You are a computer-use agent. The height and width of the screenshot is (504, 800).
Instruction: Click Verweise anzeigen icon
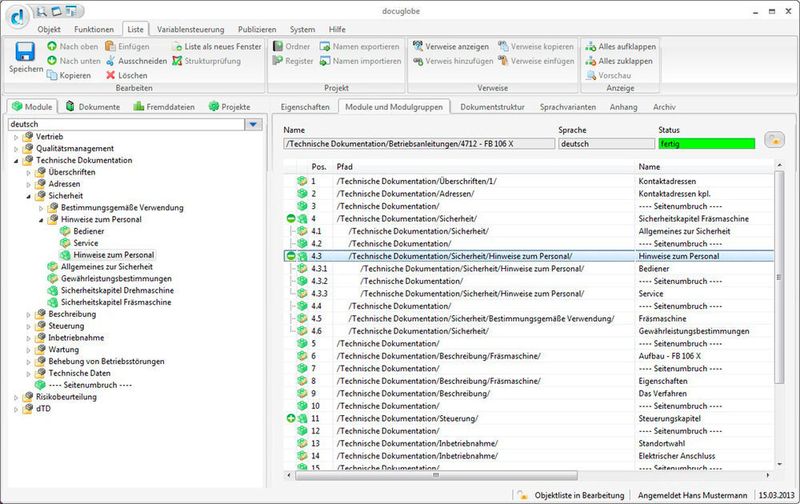pos(418,46)
